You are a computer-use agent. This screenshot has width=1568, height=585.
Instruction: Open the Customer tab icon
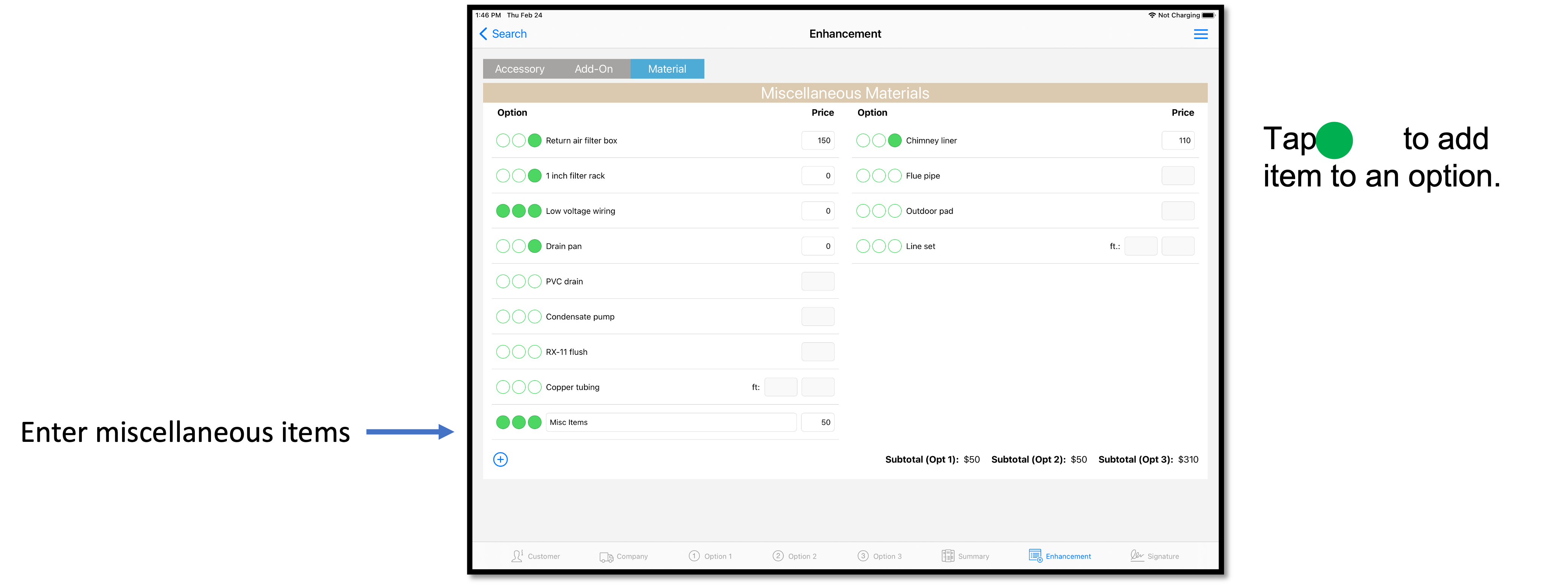point(517,556)
